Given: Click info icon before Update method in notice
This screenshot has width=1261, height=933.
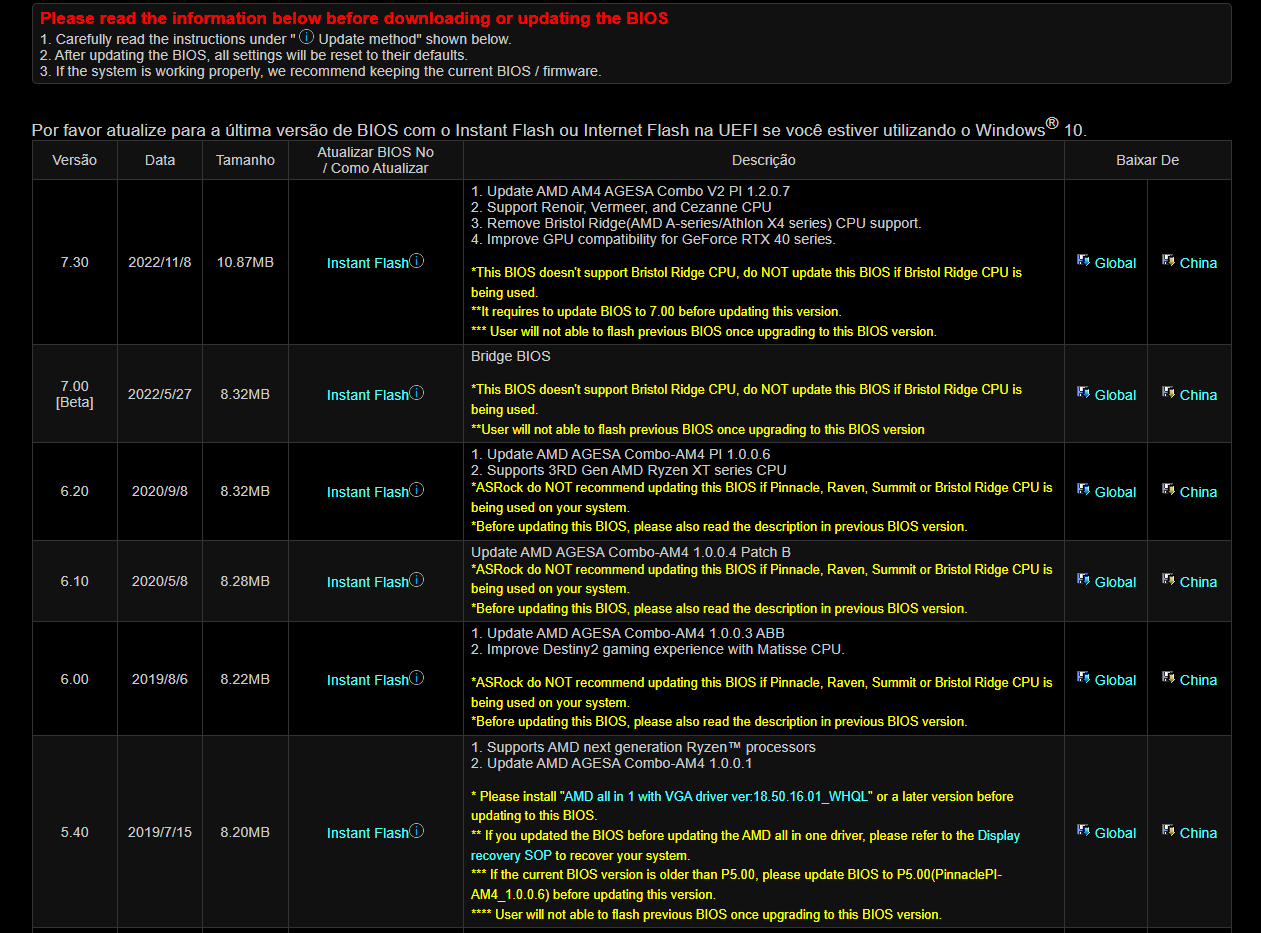Looking at the screenshot, I should [306, 37].
